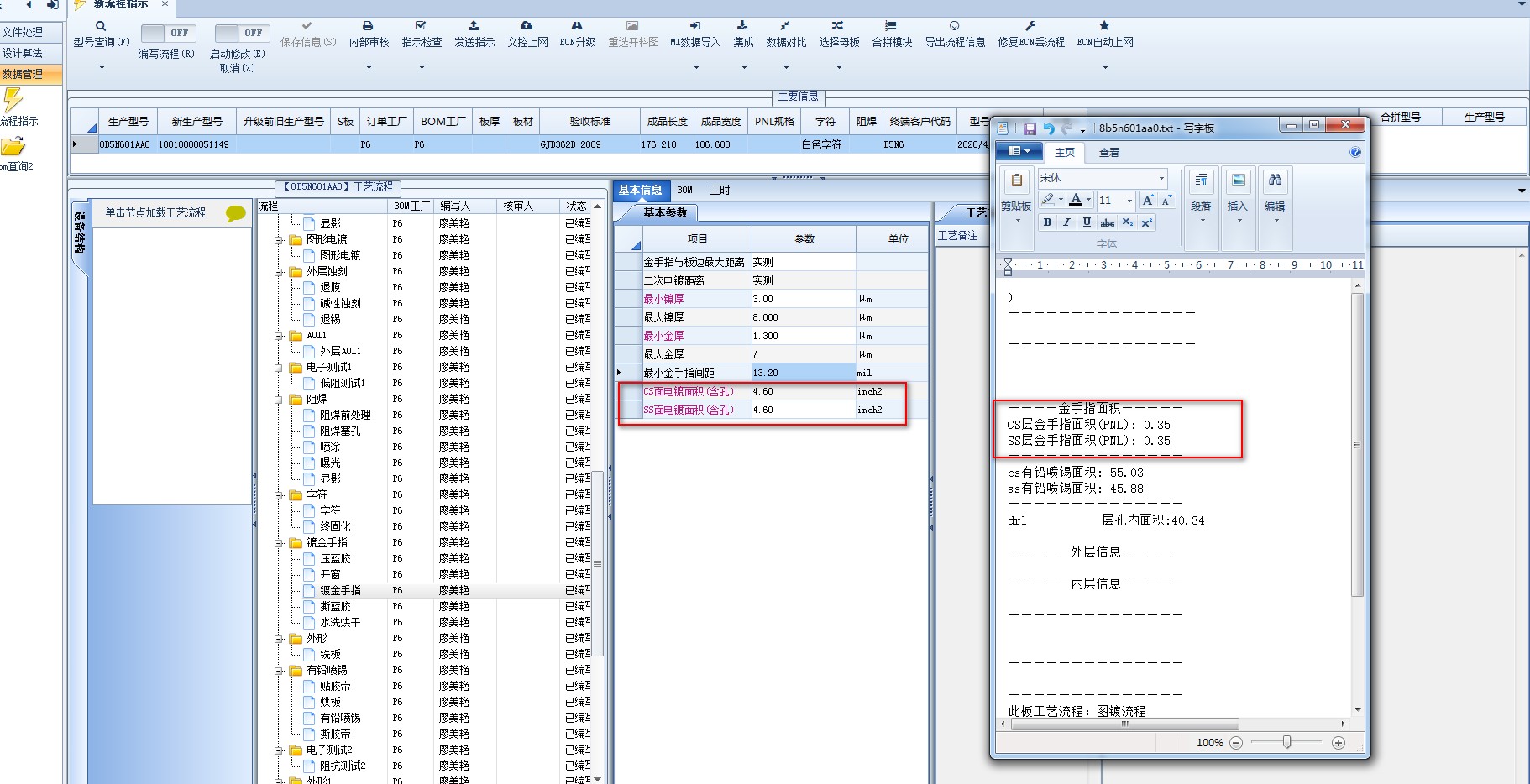Click the 取消 (Z) button
Screen dimensions: 1530x784
point(237,68)
